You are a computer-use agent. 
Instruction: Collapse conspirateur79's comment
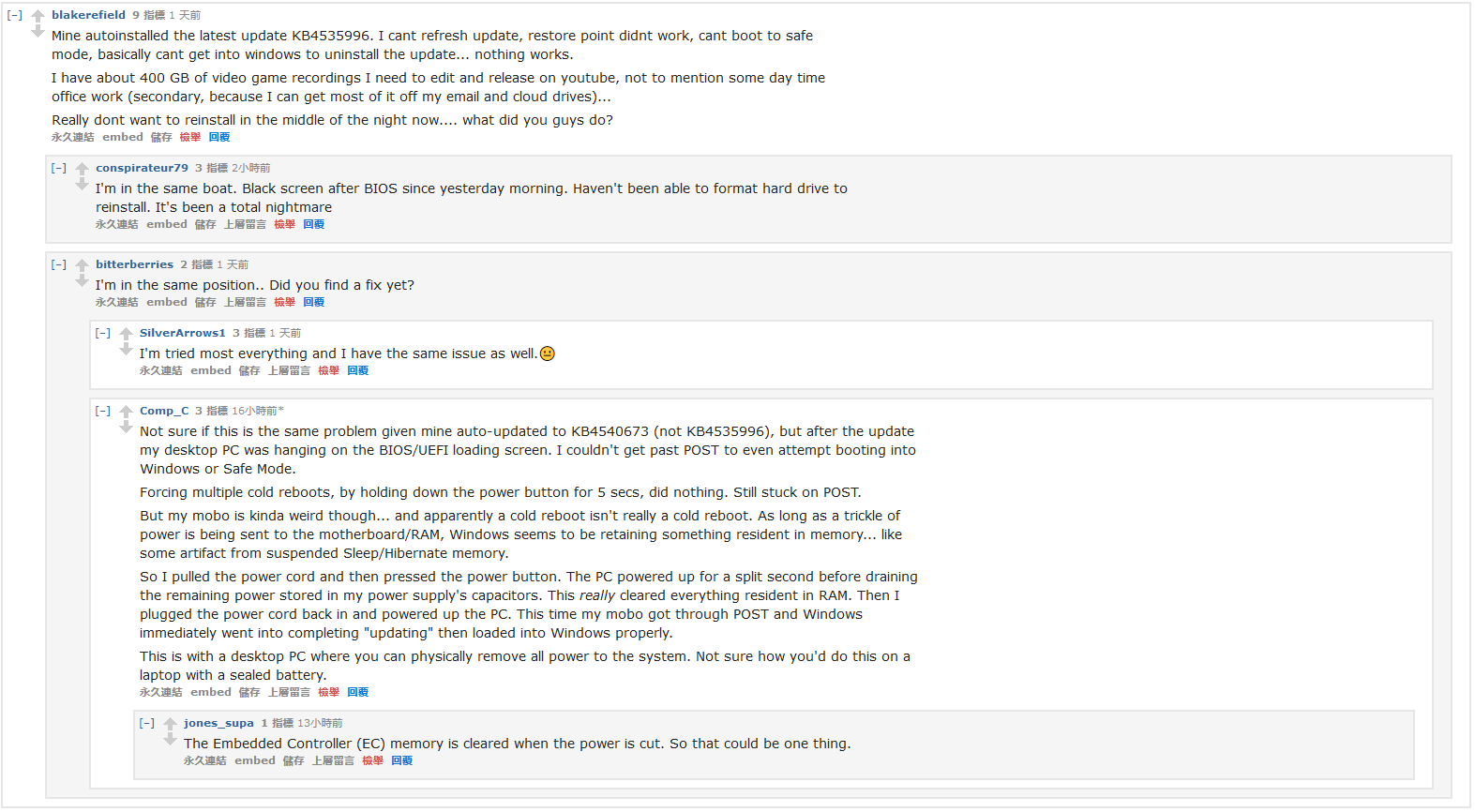click(x=59, y=168)
